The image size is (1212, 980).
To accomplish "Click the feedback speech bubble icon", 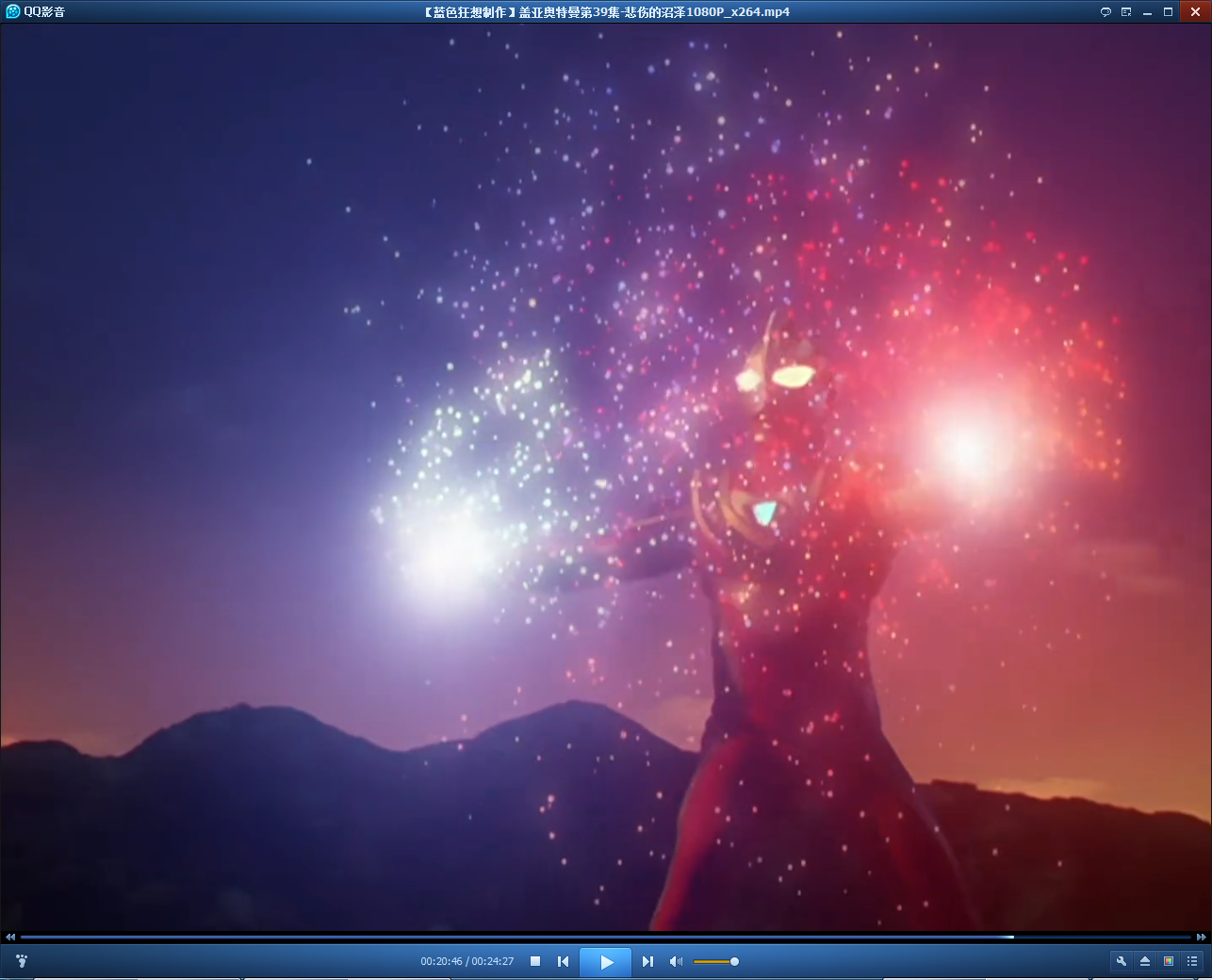I will click(1106, 12).
